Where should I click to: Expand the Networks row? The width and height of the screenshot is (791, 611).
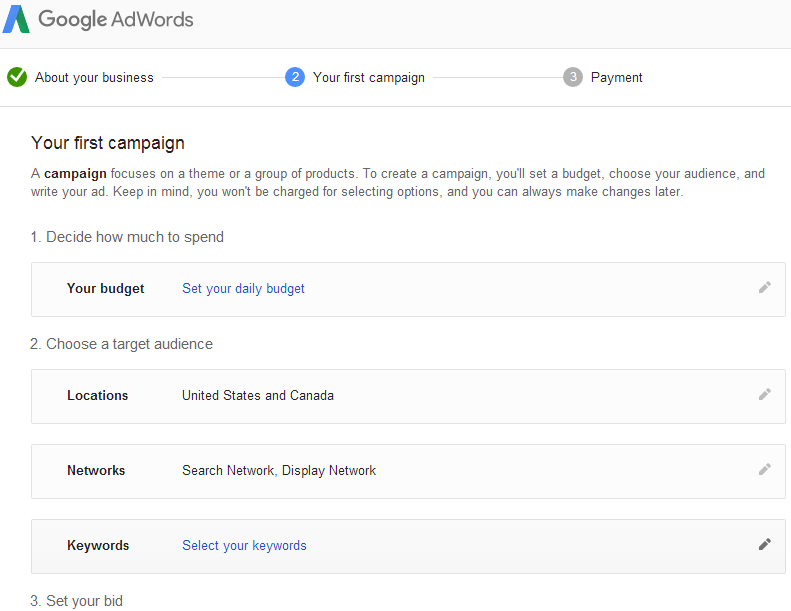pyautogui.click(x=408, y=472)
